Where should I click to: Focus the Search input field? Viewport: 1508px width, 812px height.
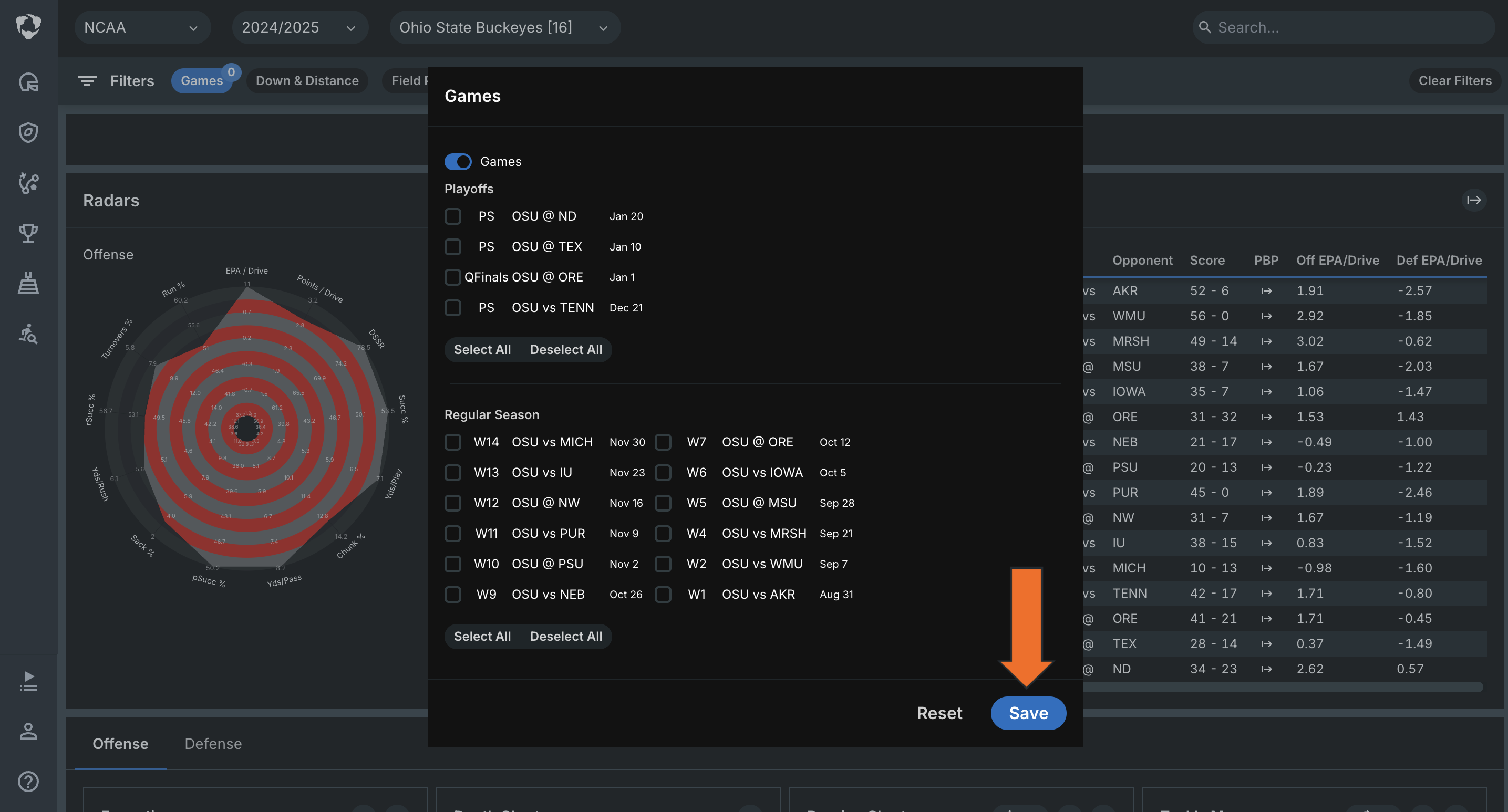click(x=1344, y=27)
